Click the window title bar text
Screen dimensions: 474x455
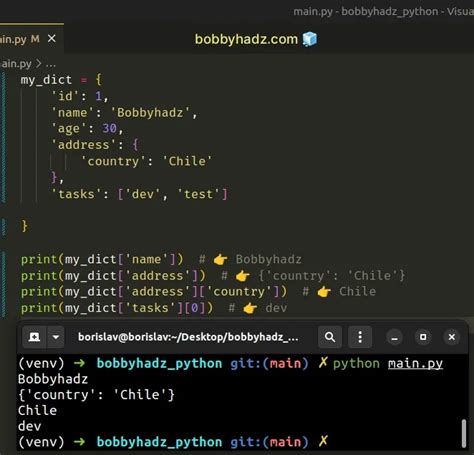(x=383, y=12)
